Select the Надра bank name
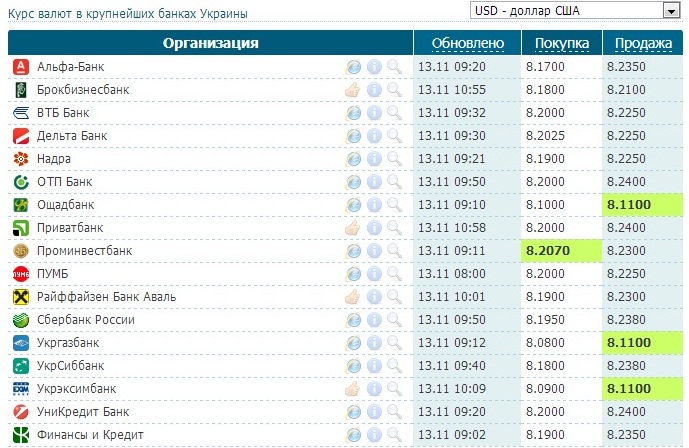Image resolution: width=689 pixels, height=448 pixels. (x=54, y=159)
